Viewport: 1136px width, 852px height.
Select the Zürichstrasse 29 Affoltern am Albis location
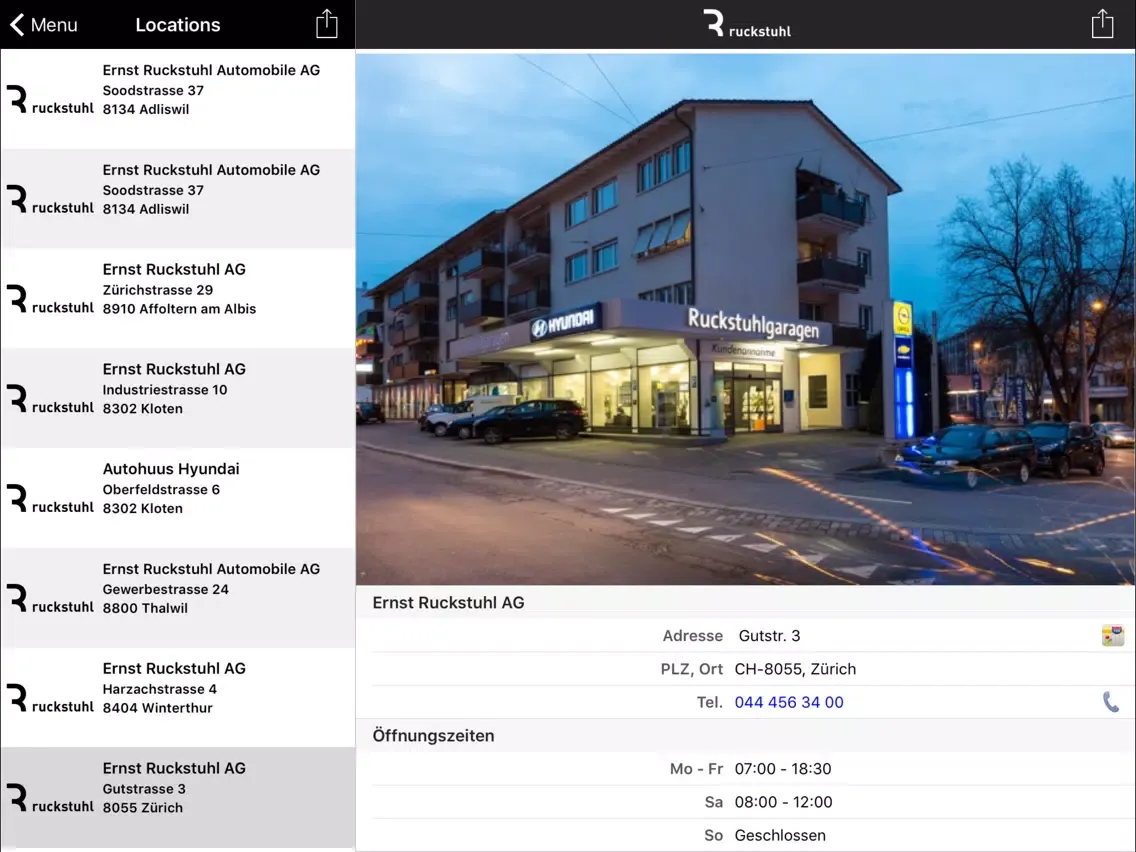pyautogui.click(x=178, y=298)
